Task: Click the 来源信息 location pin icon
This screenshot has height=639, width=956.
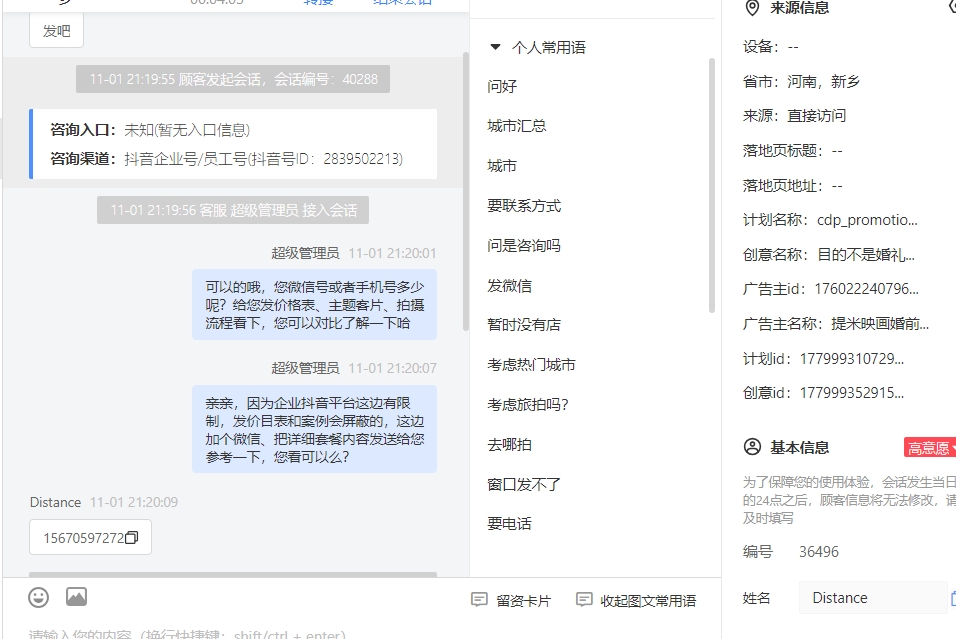Action: (752, 8)
